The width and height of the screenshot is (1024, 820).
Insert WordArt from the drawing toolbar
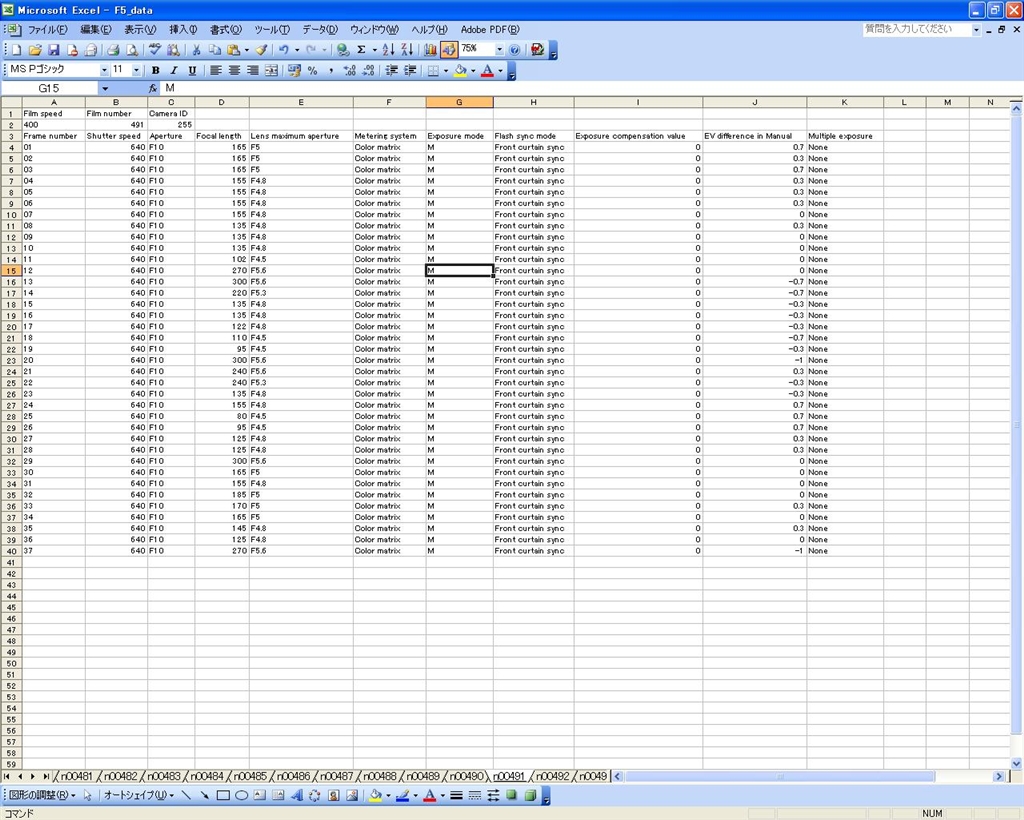tap(296, 796)
